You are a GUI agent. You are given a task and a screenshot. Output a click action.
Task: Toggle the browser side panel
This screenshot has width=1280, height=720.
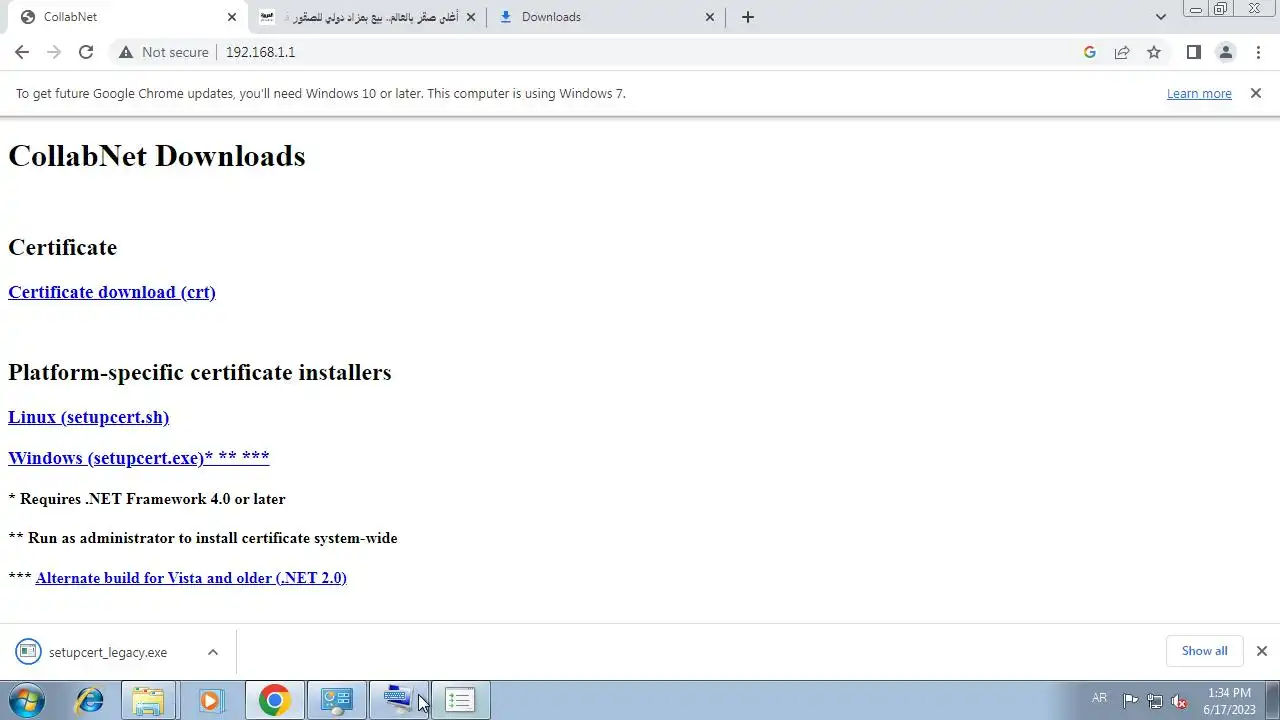pyautogui.click(x=1193, y=52)
